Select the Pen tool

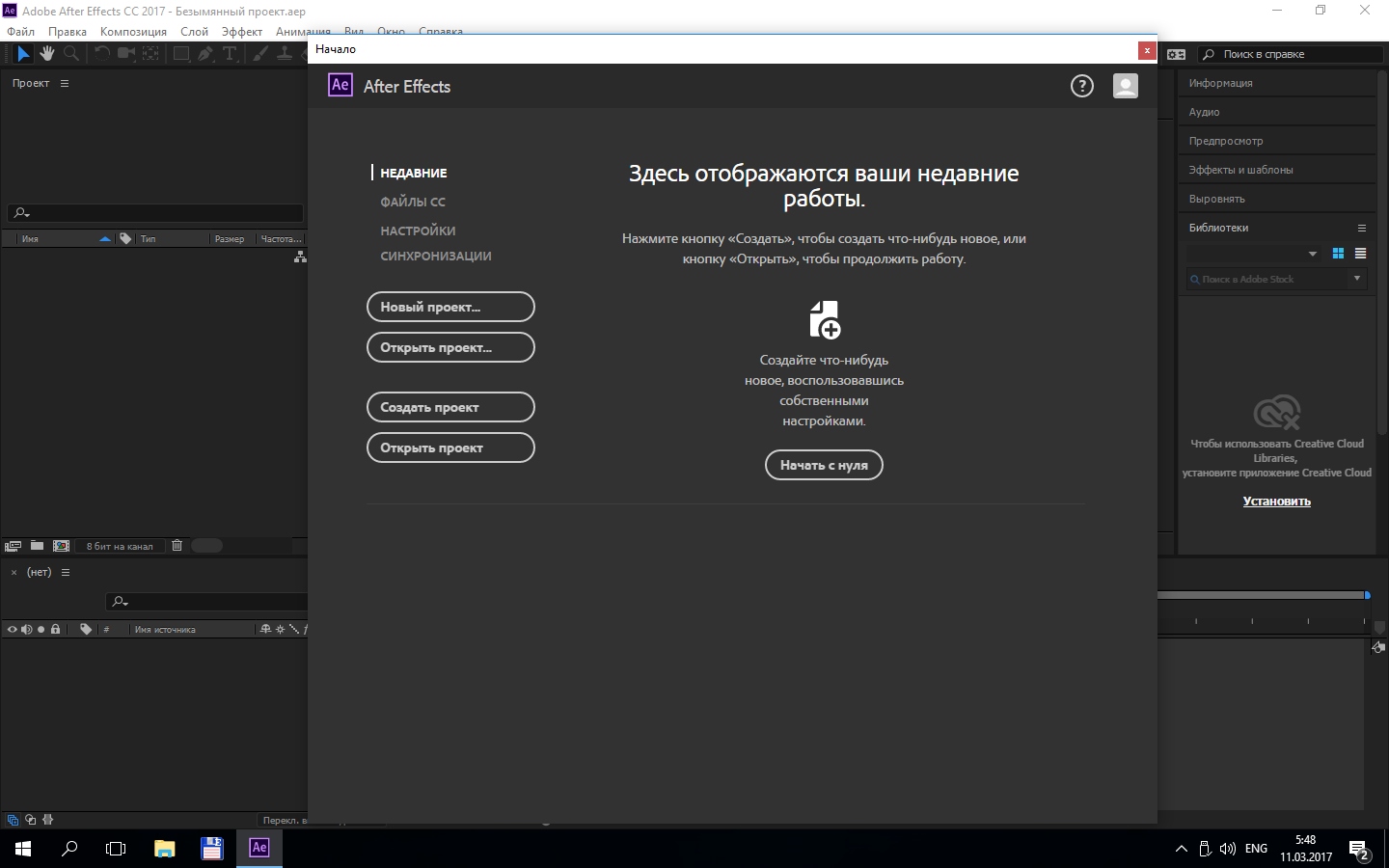point(205,54)
